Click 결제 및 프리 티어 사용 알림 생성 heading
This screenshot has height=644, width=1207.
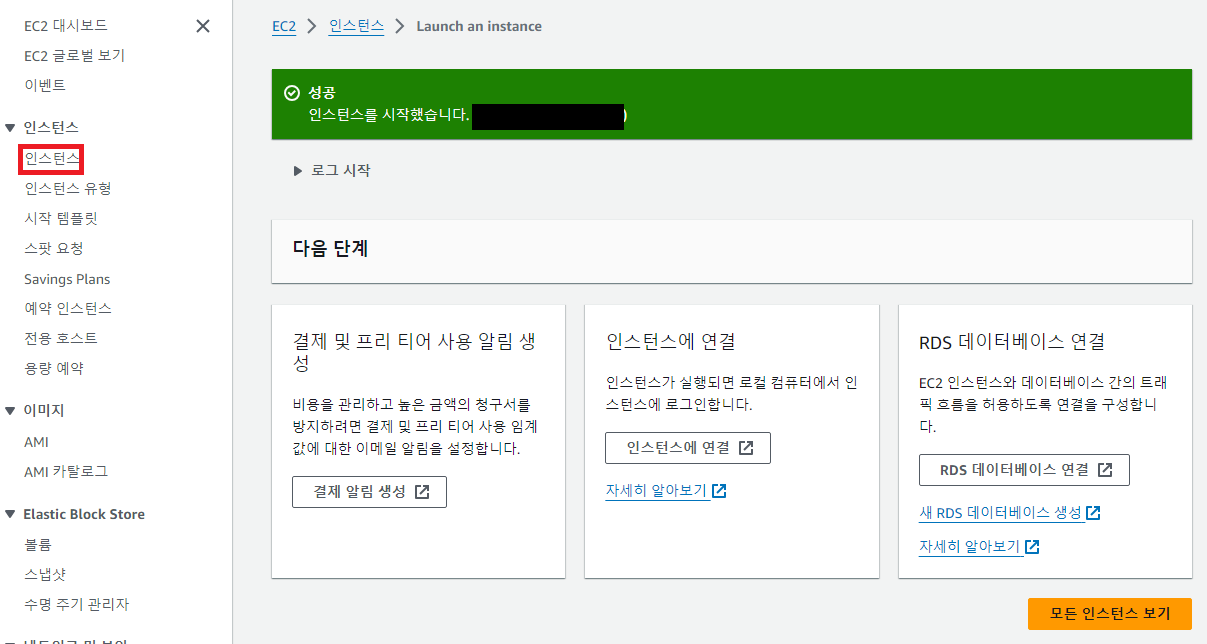(x=415, y=352)
